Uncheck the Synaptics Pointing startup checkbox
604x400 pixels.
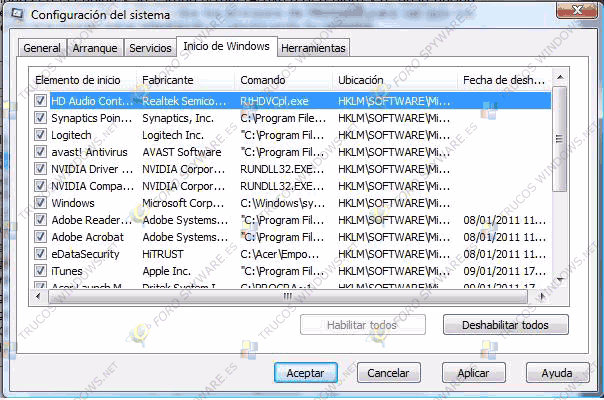(x=40, y=118)
